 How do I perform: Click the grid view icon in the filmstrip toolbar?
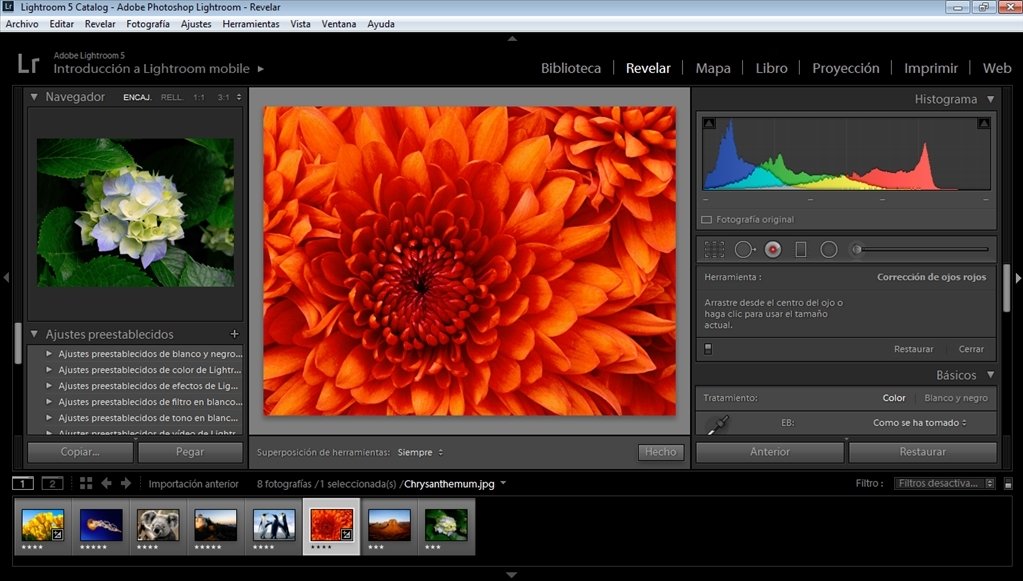coord(86,483)
